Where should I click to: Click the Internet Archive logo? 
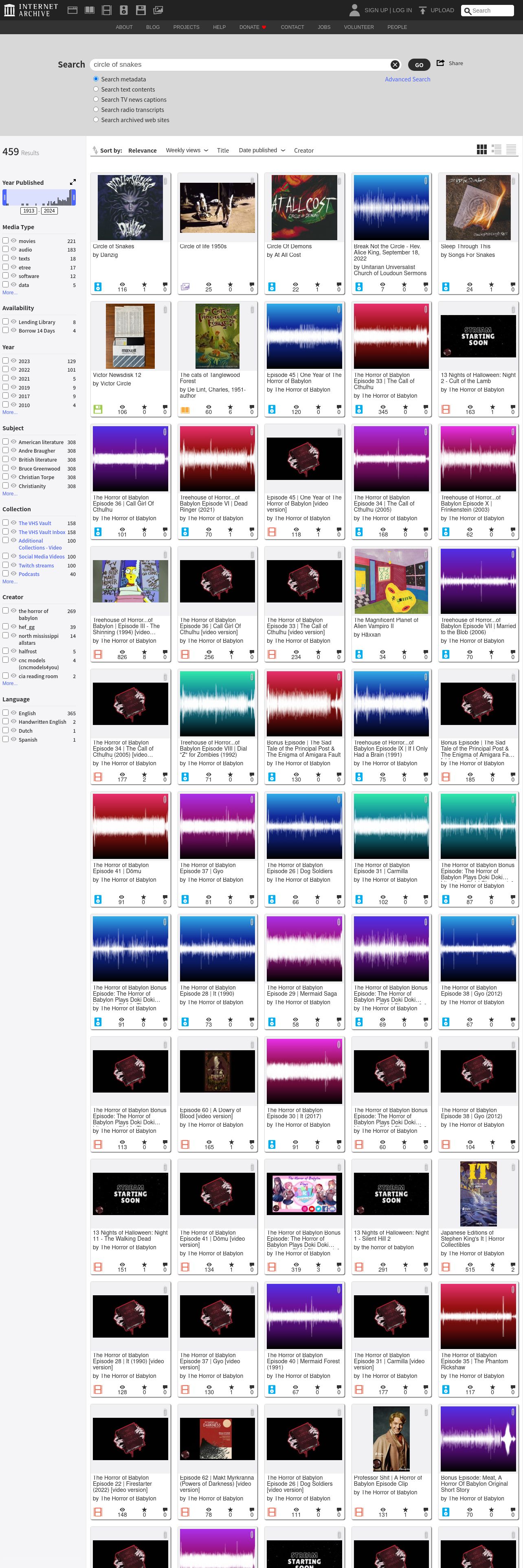(x=31, y=10)
